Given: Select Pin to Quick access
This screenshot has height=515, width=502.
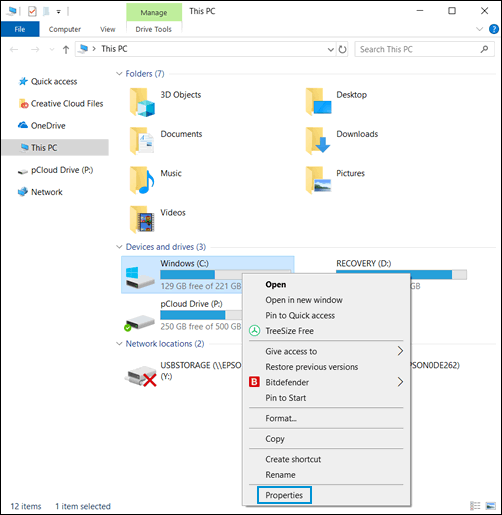Looking at the screenshot, I should 300,315.
